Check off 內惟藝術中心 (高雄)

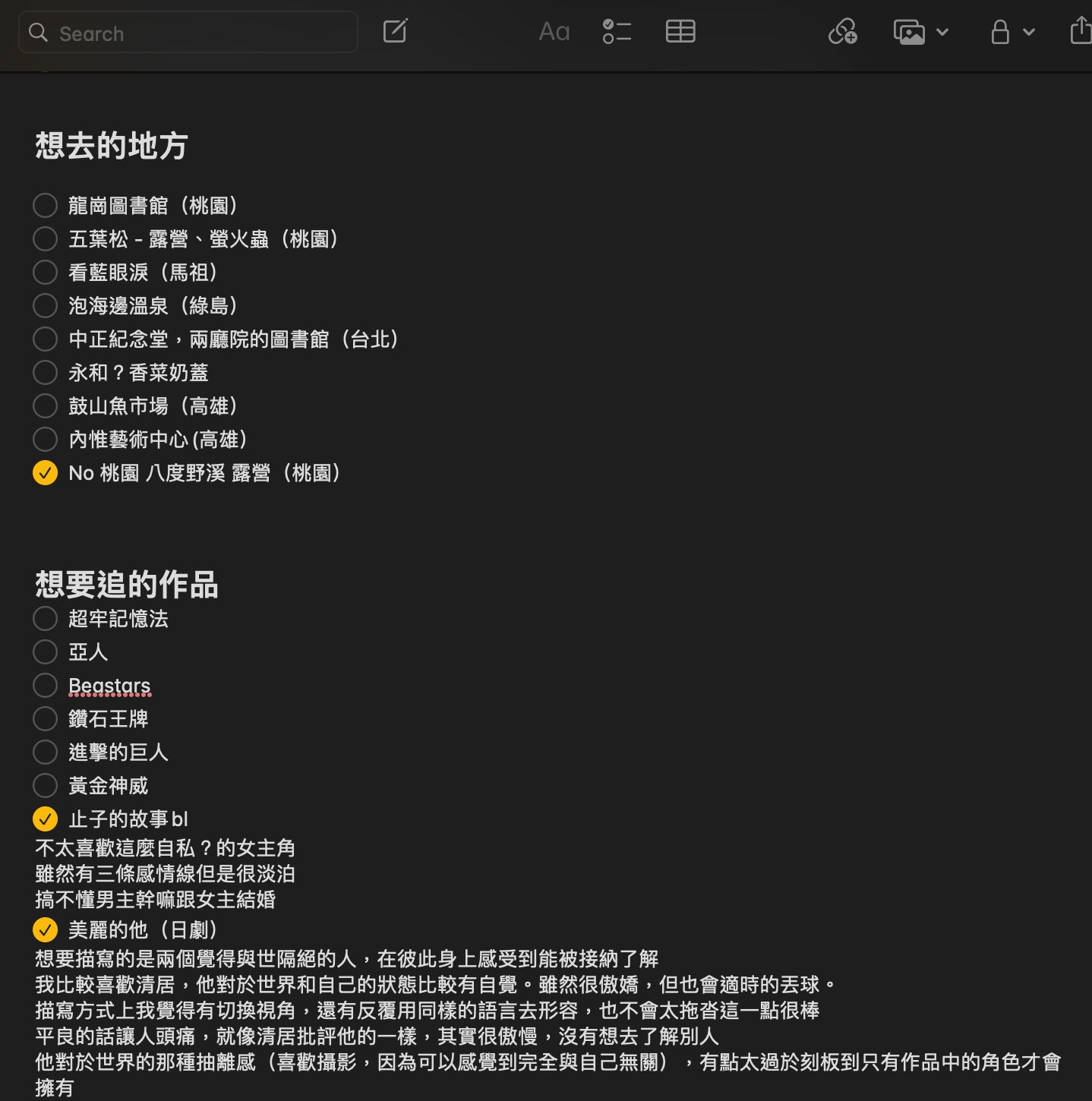point(46,439)
